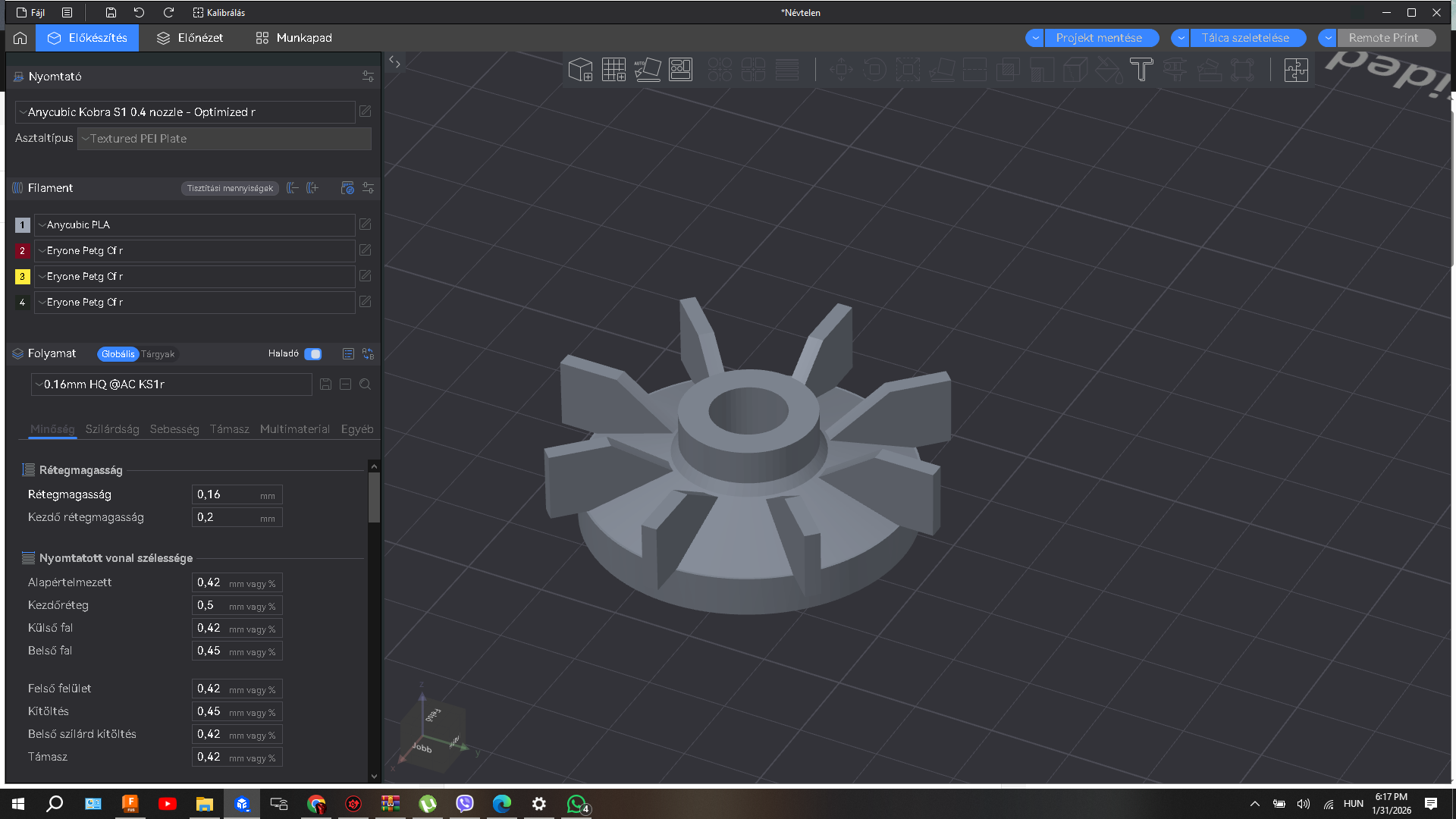Open the 0.16mm HQ process preset dropdown
The height and width of the screenshot is (819, 1456).
point(171,384)
